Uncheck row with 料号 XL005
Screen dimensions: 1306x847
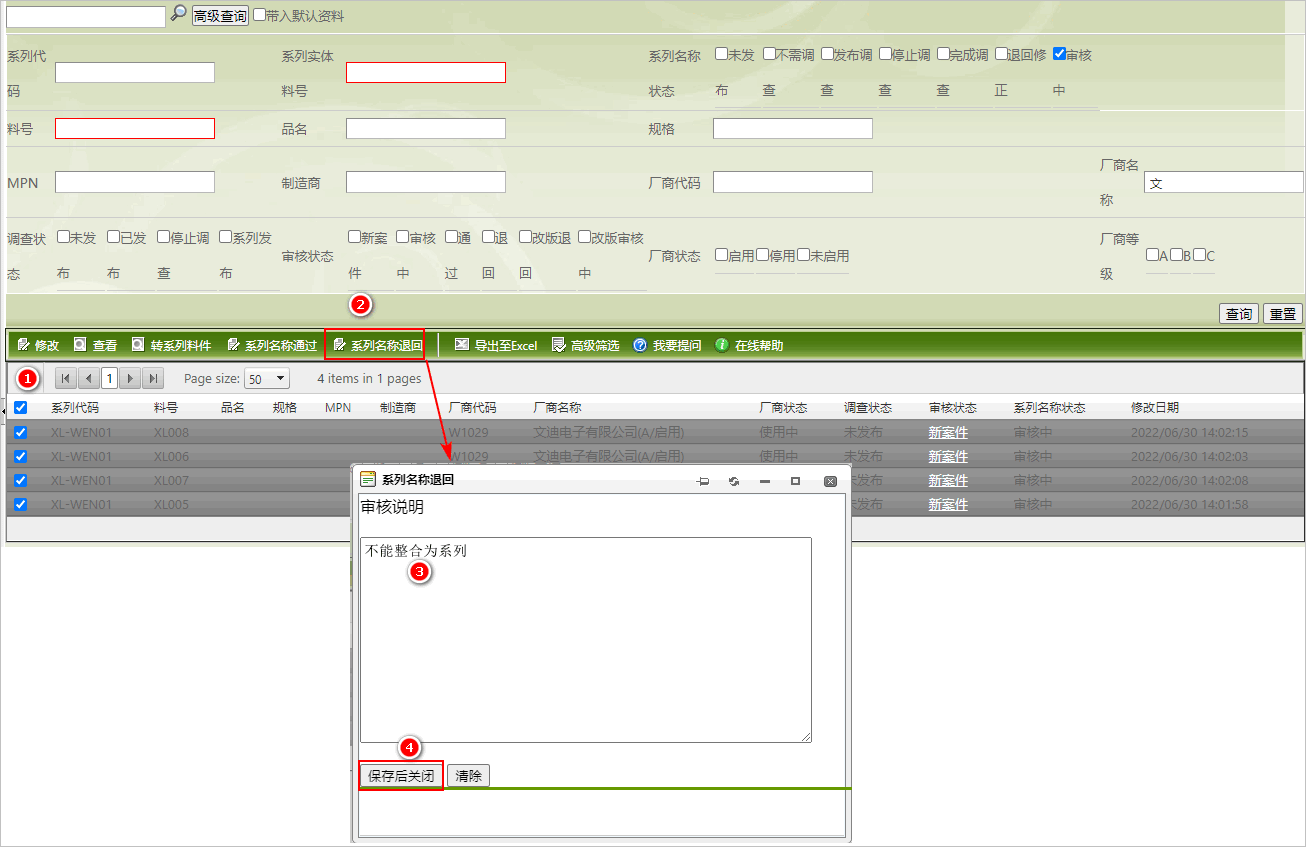[x=20, y=504]
